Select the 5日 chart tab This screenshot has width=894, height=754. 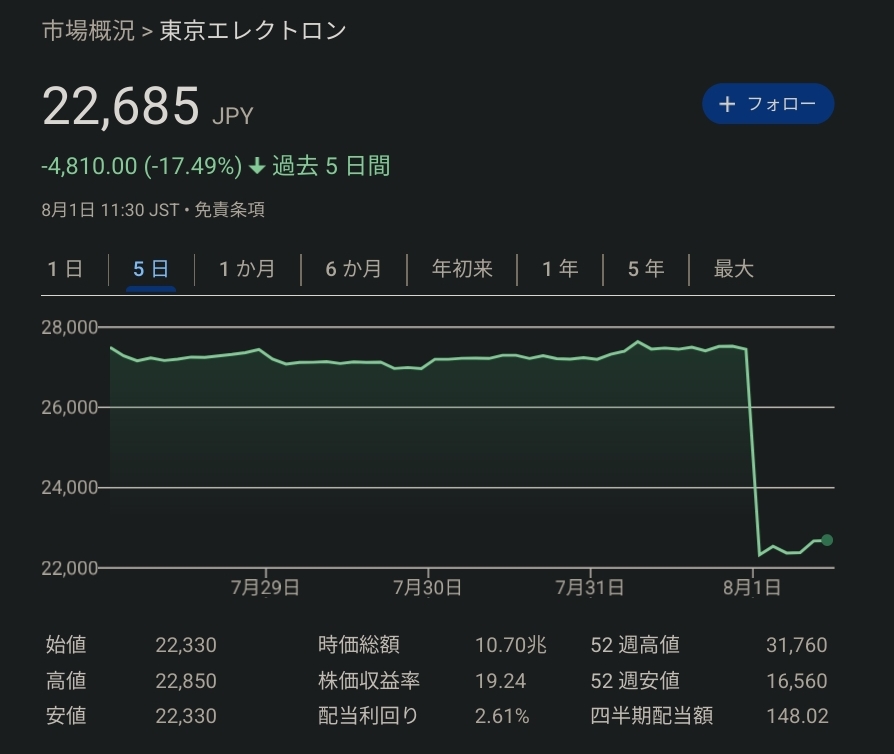tap(151, 269)
